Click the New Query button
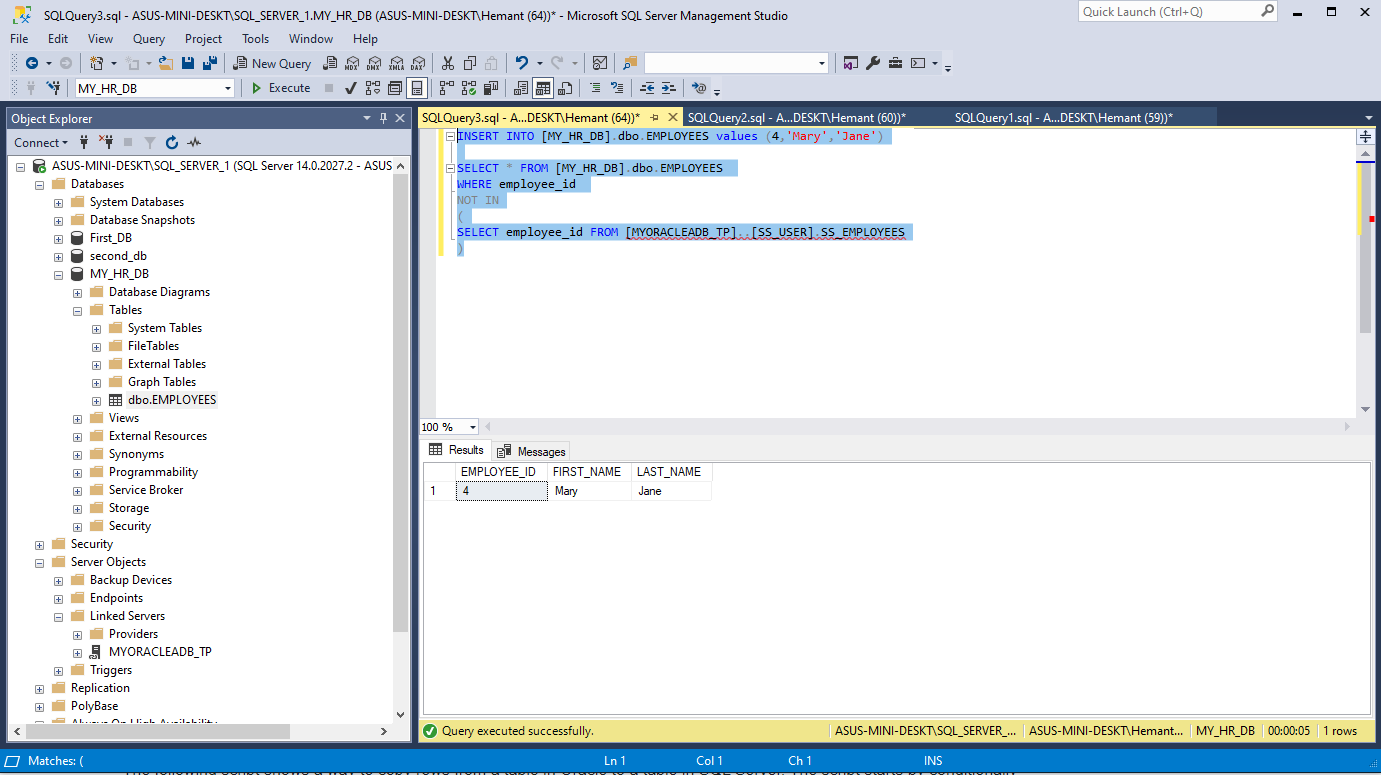Screen dimensions: 1381x775 click(x=272, y=63)
